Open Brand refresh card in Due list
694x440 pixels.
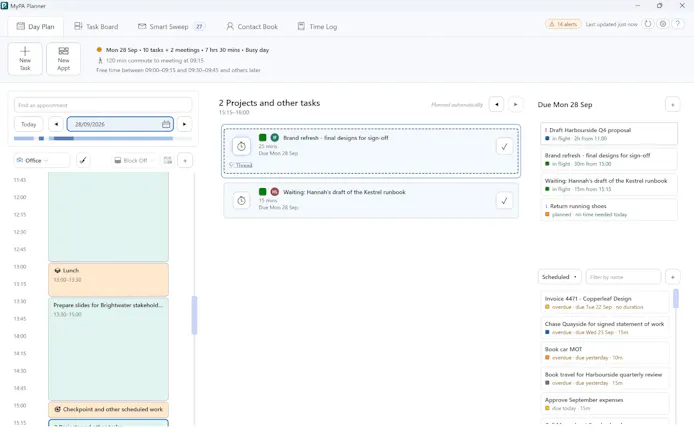pos(609,159)
